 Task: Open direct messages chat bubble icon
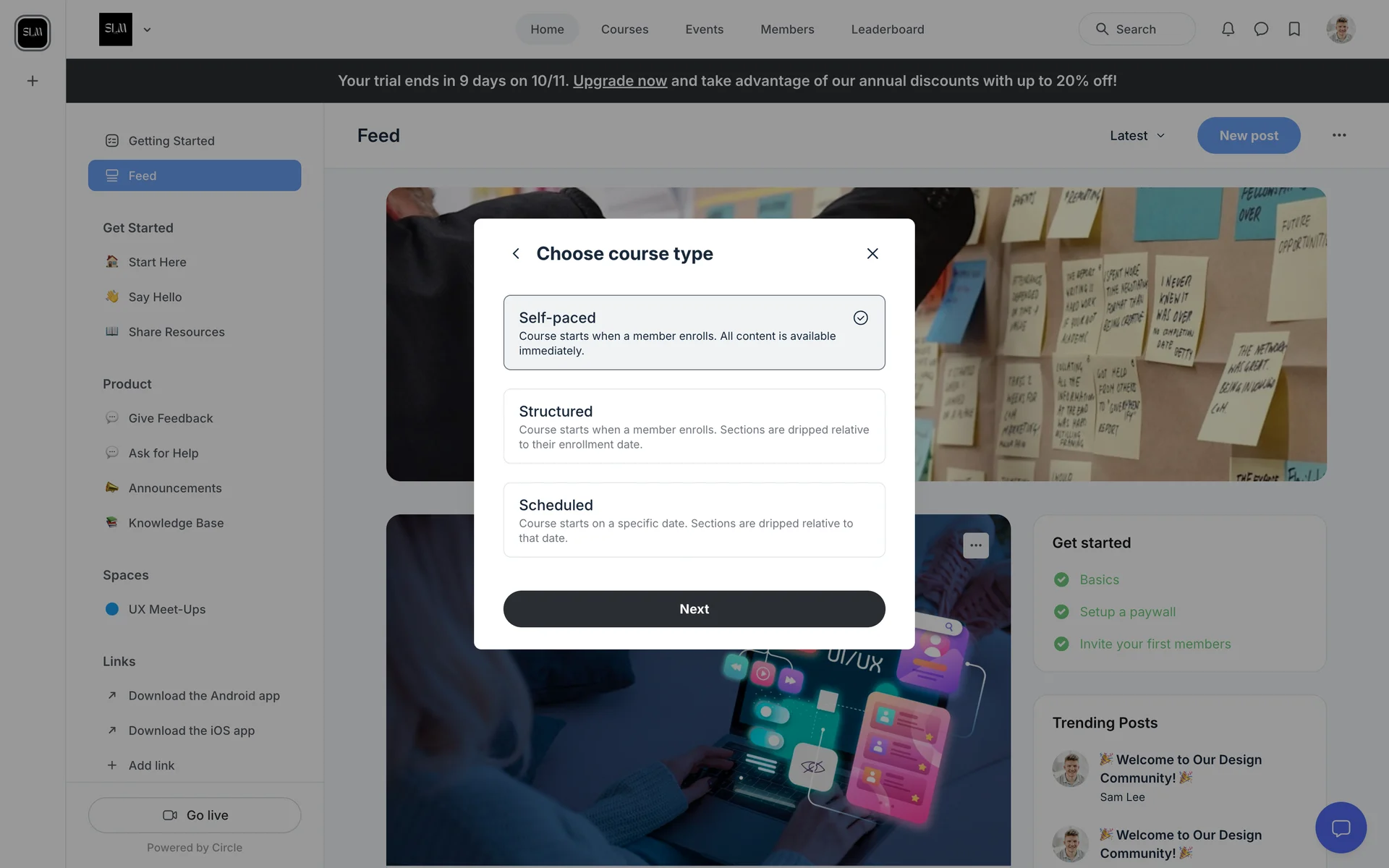[1261, 29]
